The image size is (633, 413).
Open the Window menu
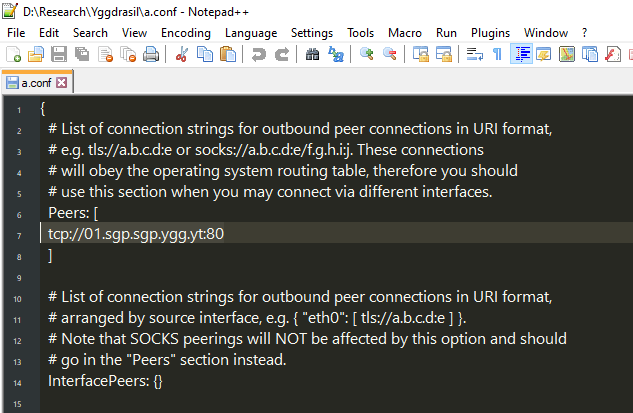[546, 33]
